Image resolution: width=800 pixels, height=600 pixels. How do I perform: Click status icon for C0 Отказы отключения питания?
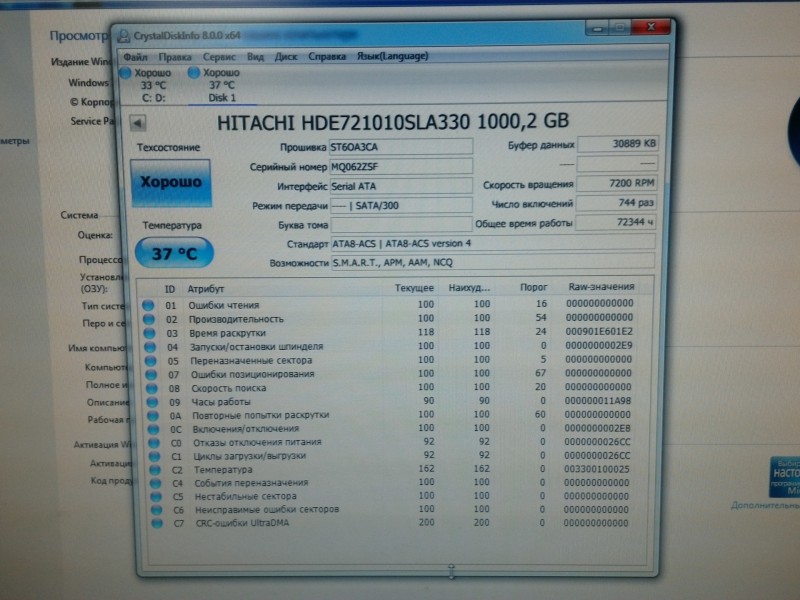154,443
